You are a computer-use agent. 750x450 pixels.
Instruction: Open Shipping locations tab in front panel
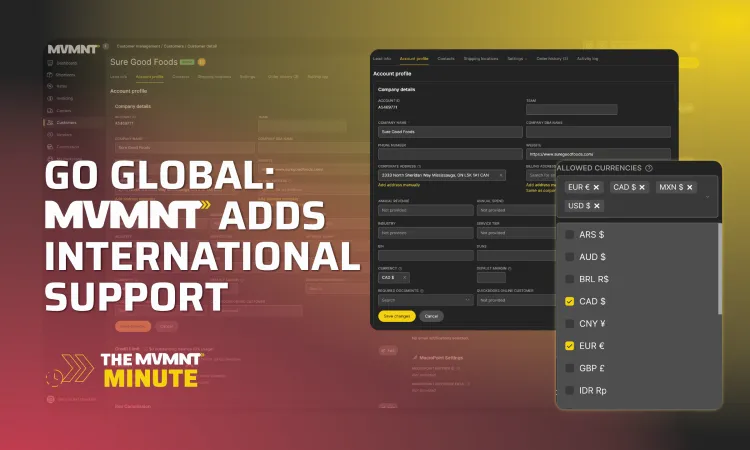coord(481,59)
